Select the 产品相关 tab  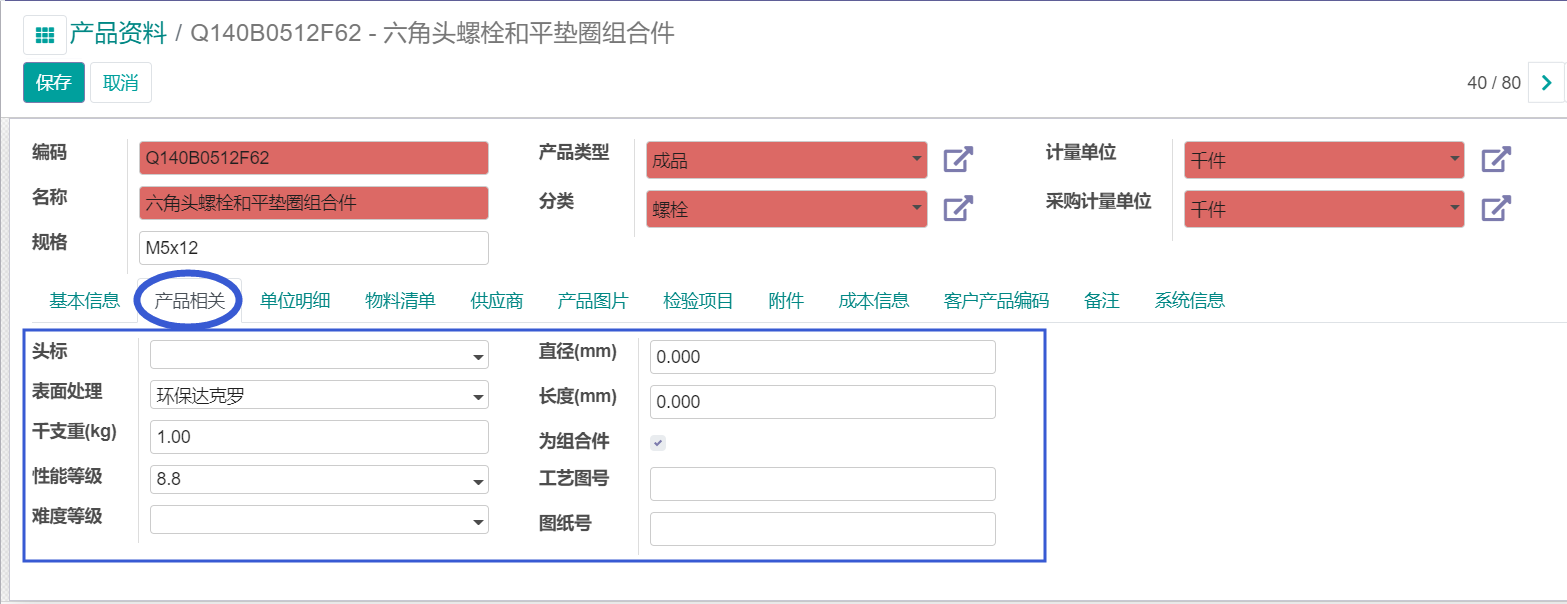[189, 301]
